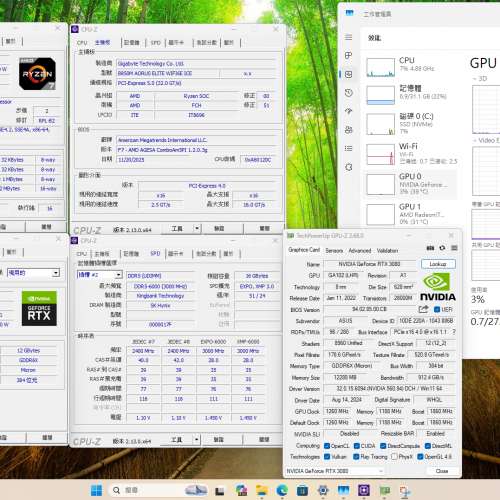Switch to Advanced tab in GPU-Z
The width and height of the screenshot is (500, 500).
tap(360, 251)
